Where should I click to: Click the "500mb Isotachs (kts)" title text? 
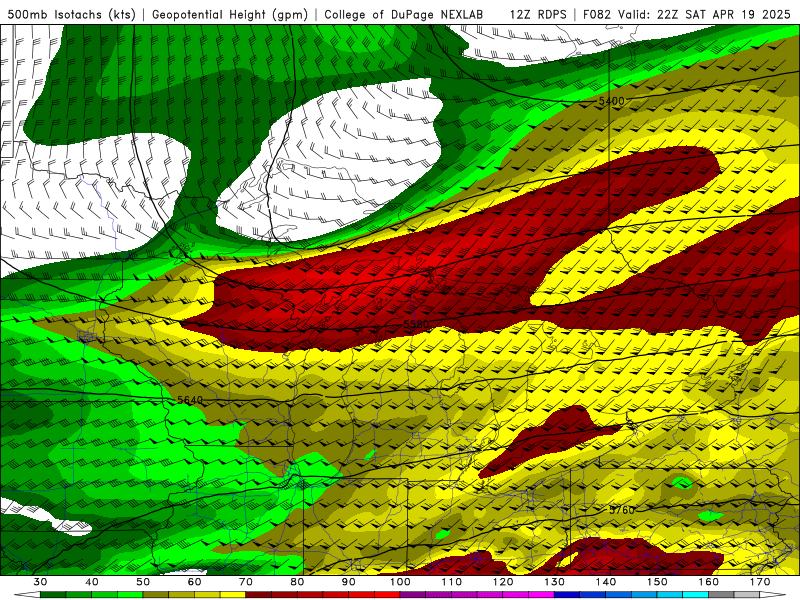coord(71,15)
